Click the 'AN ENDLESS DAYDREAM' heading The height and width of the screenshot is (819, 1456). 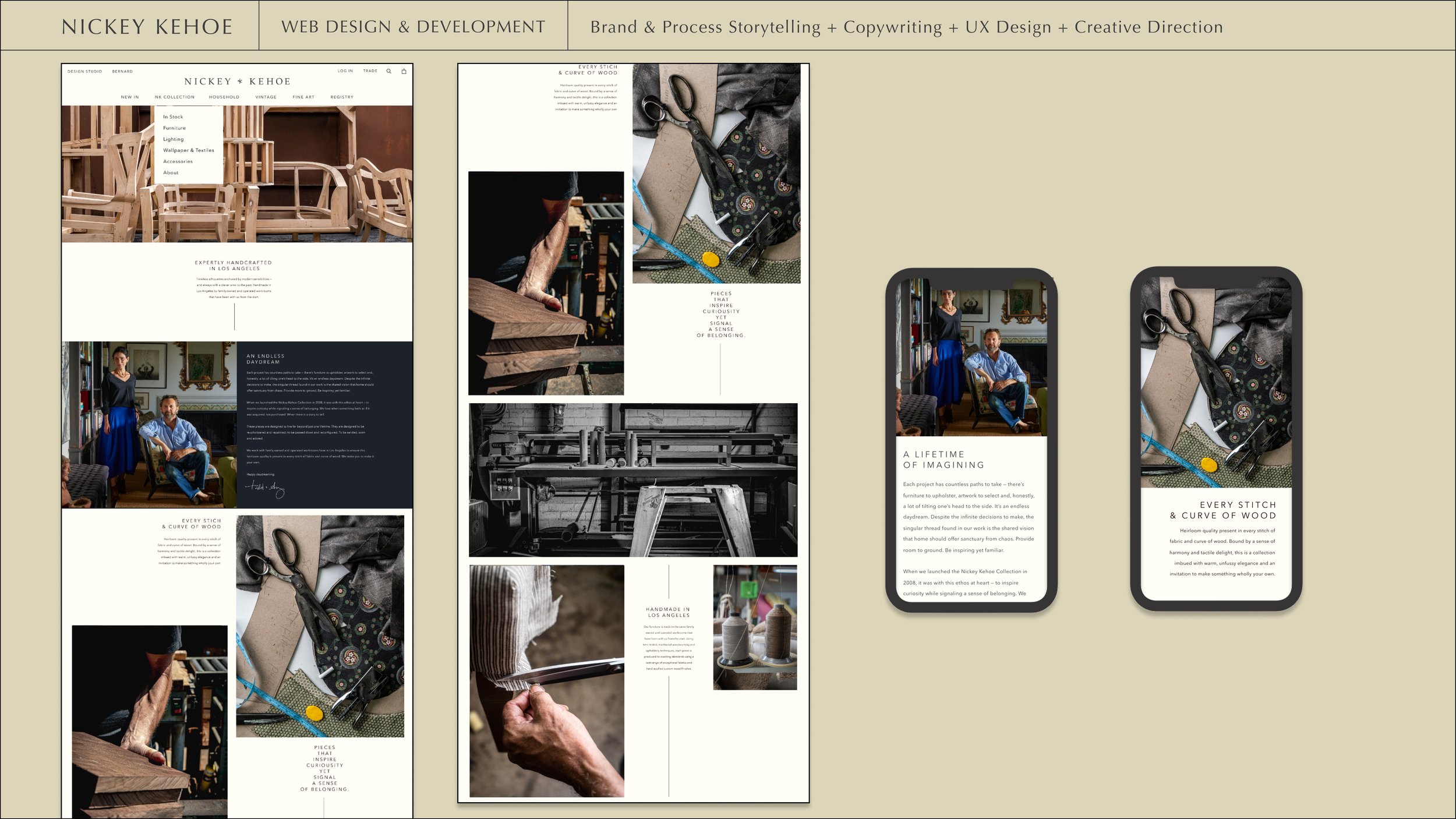pyautogui.click(x=266, y=359)
